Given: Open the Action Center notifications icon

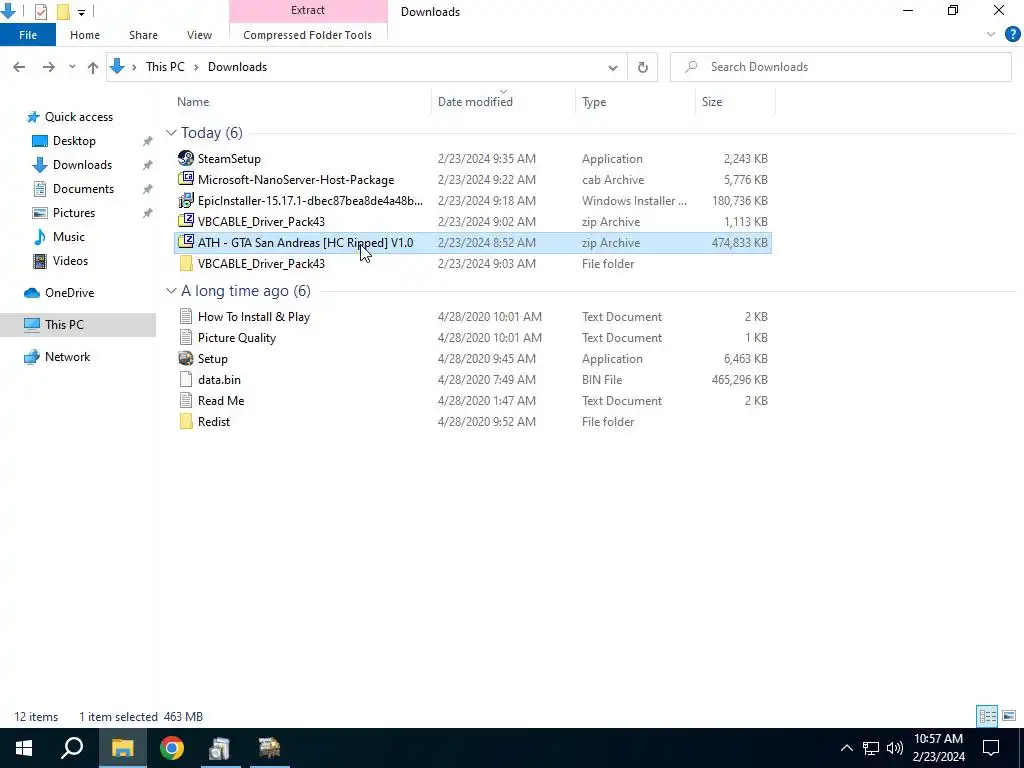Looking at the screenshot, I should coord(991,748).
